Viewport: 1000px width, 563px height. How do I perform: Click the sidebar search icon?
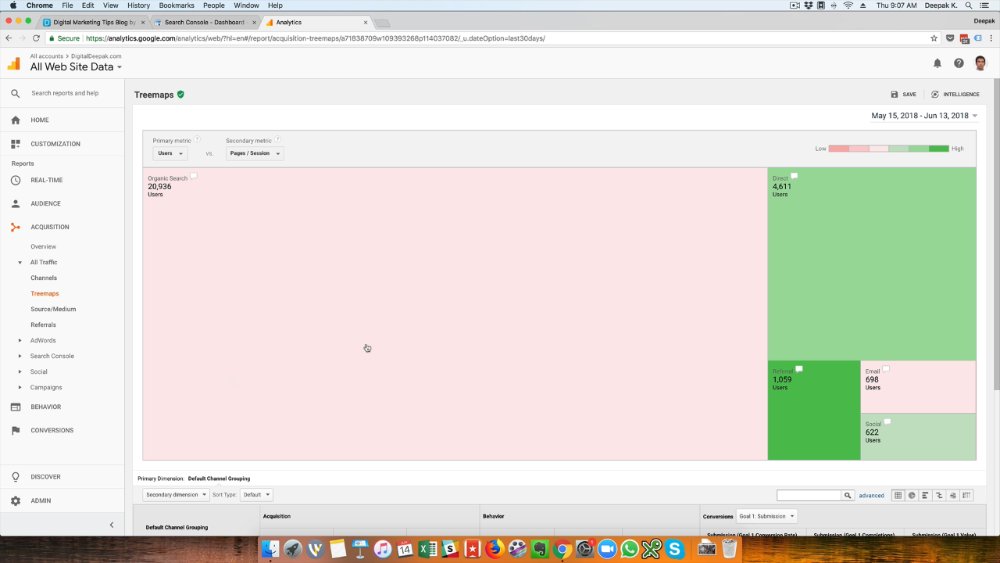pyautogui.click(x=15, y=94)
